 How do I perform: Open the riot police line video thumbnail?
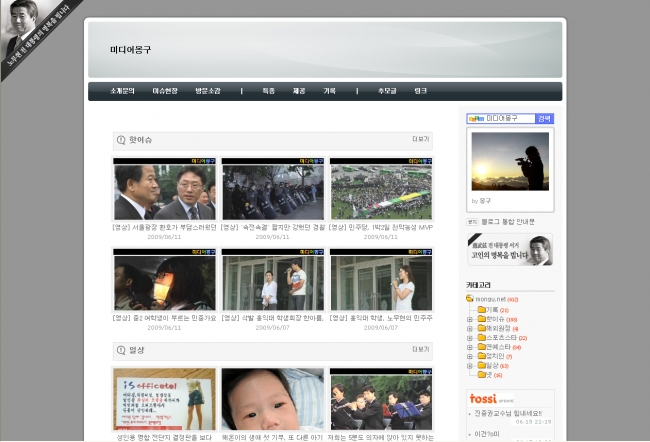[273, 189]
